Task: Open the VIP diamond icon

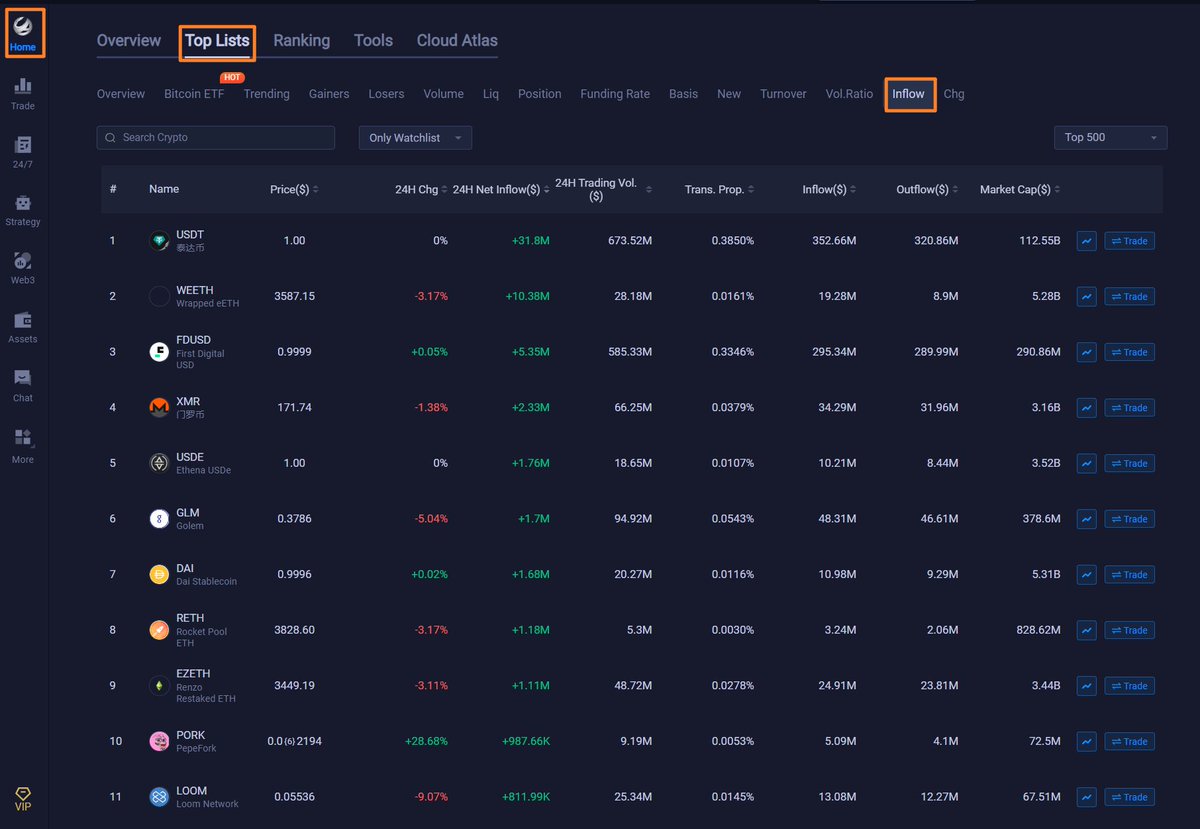Action: (x=23, y=796)
